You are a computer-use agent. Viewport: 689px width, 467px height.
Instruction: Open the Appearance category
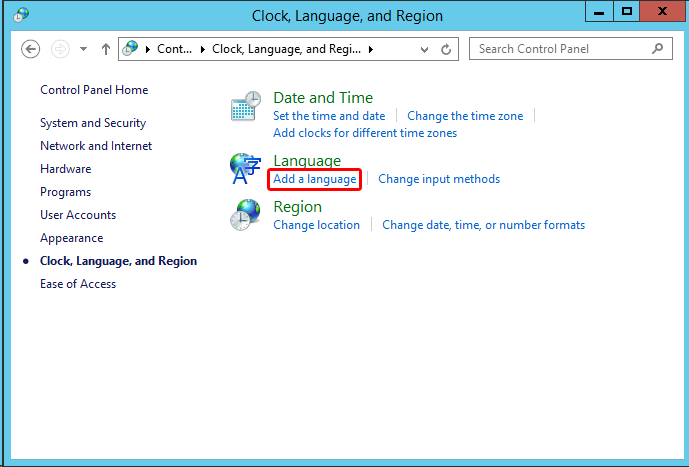(72, 238)
